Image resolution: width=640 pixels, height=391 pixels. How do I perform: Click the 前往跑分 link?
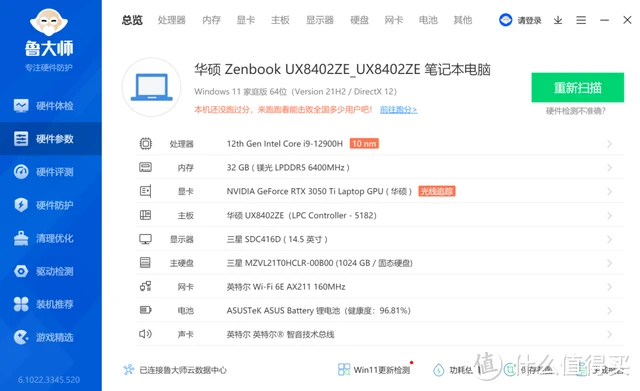click(x=398, y=109)
